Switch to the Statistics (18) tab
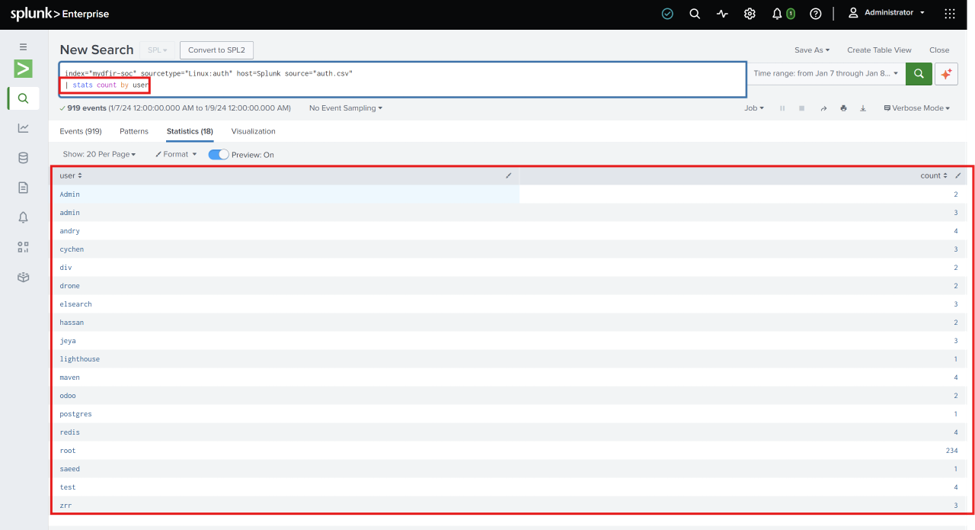The width and height of the screenshot is (975, 530). coord(190,131)
